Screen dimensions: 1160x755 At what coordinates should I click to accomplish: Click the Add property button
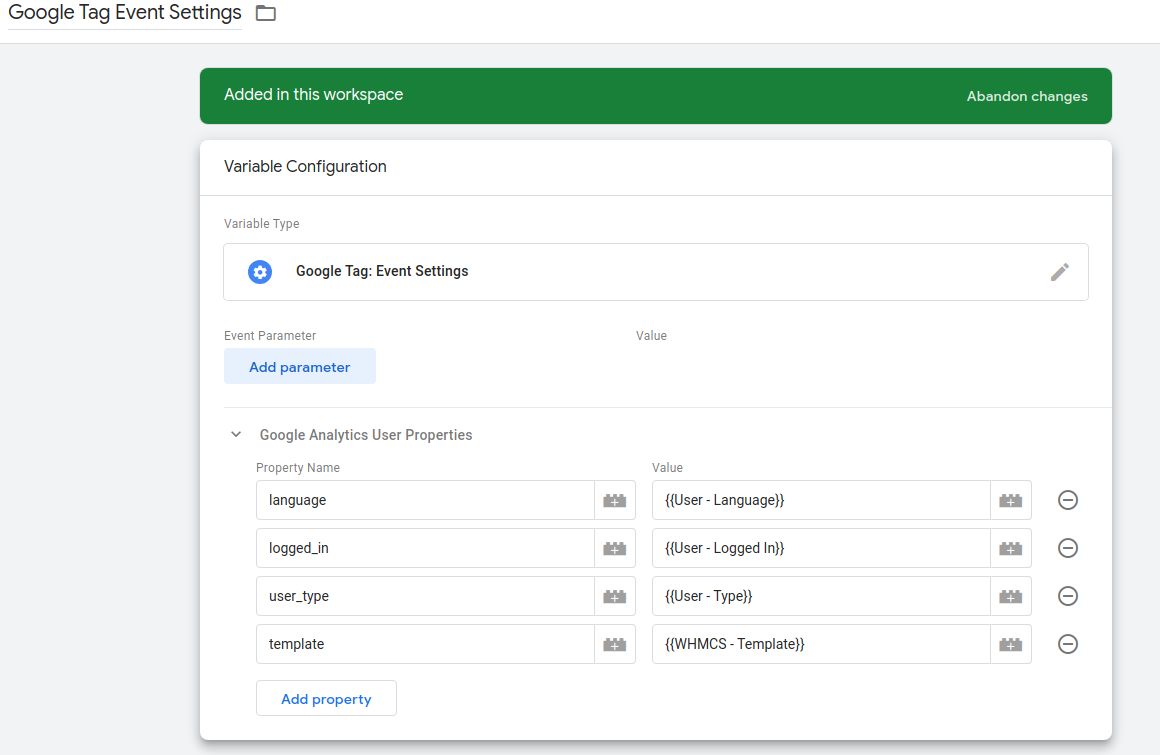(326, 699)
